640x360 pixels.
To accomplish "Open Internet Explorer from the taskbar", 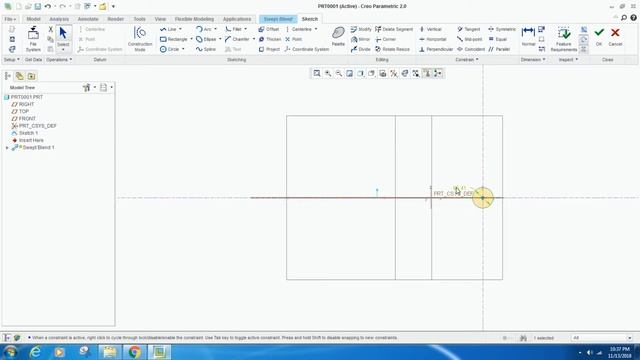I will (x=36, y=352).
